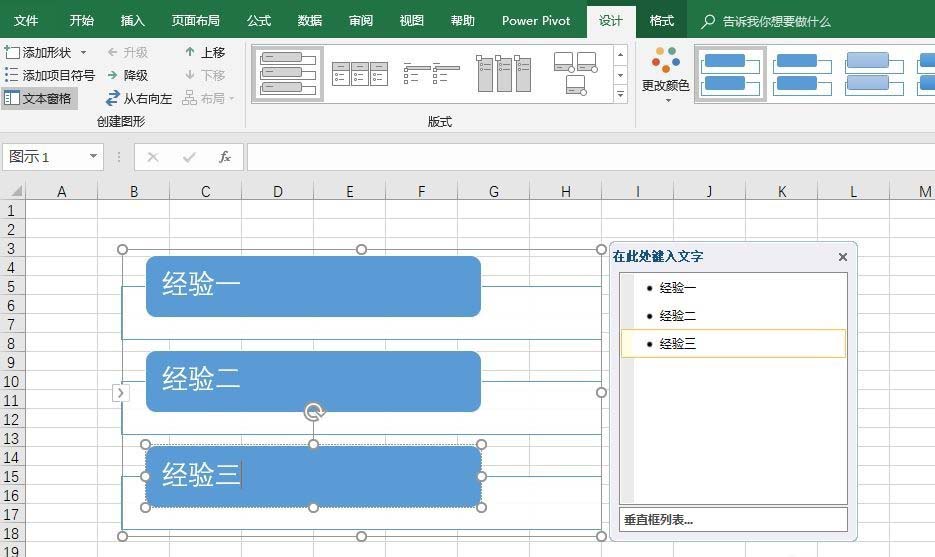Collapse text pane with the SmartArt side arrow
Viewport: 935px width, 557px height.
(x=120, y=392)
